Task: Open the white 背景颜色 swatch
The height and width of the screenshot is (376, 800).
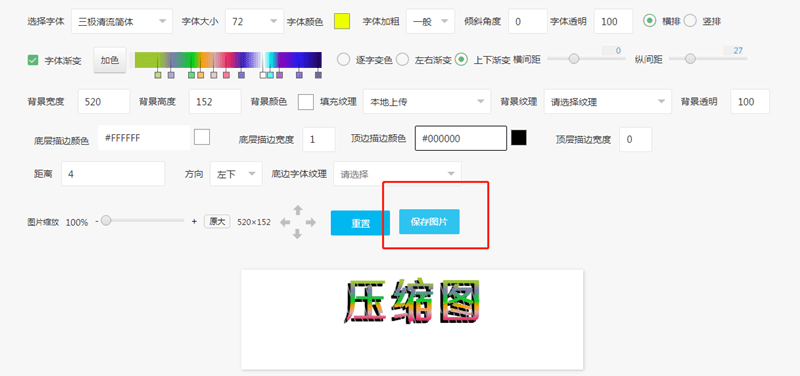Action: (x=306, y=102)
